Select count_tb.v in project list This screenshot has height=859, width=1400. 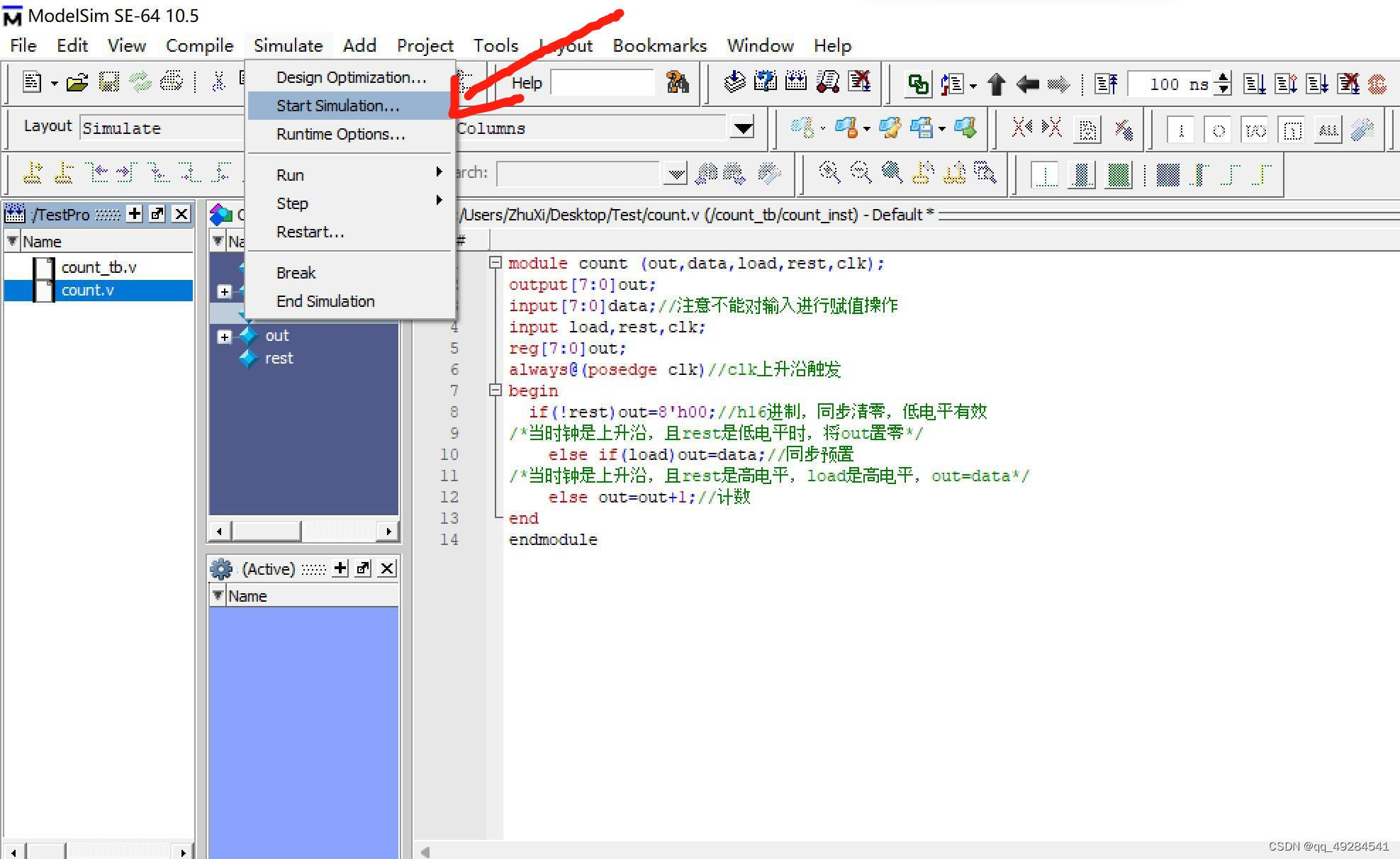99,267
